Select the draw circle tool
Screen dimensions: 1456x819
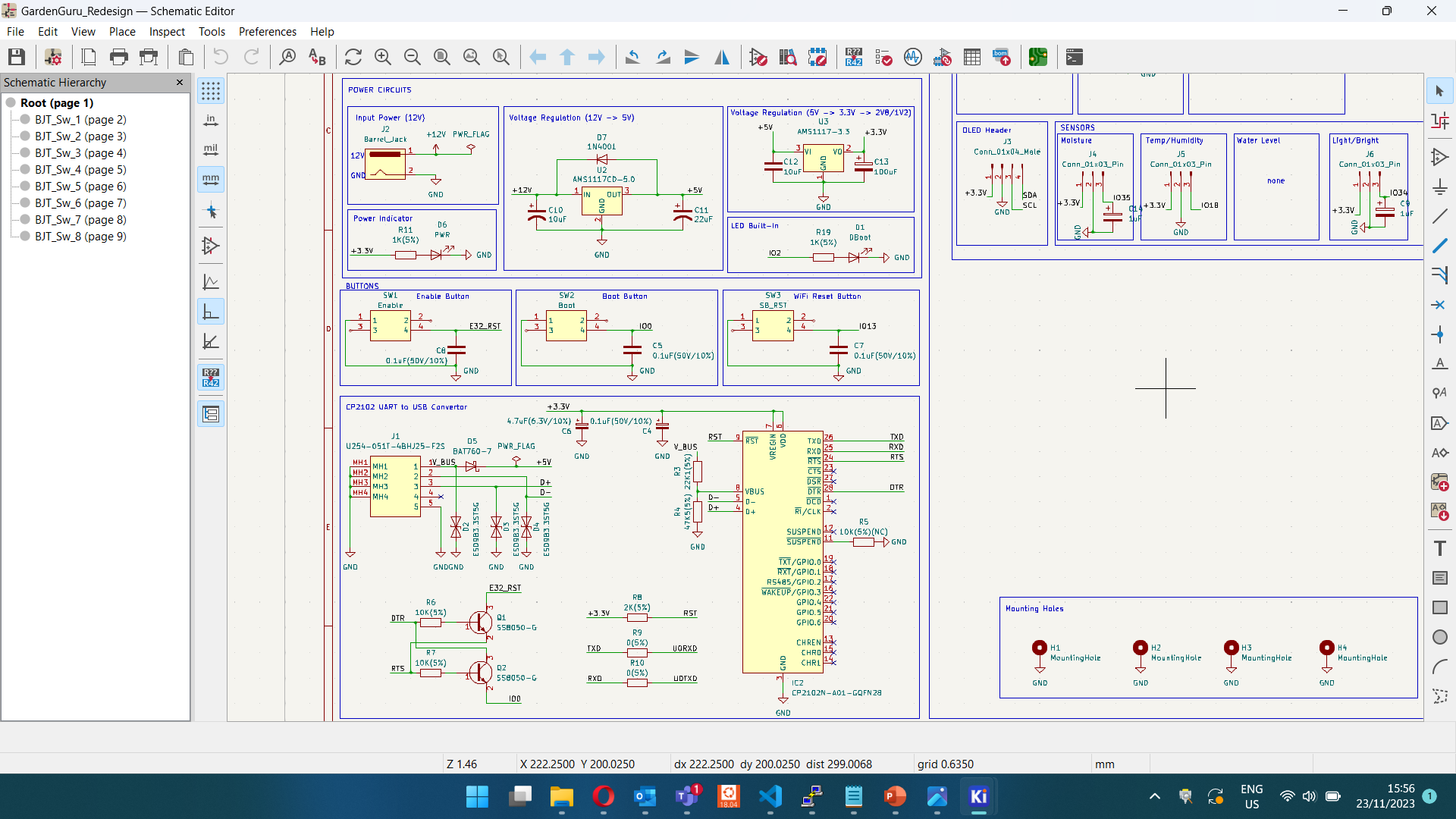pos(1439,637)
